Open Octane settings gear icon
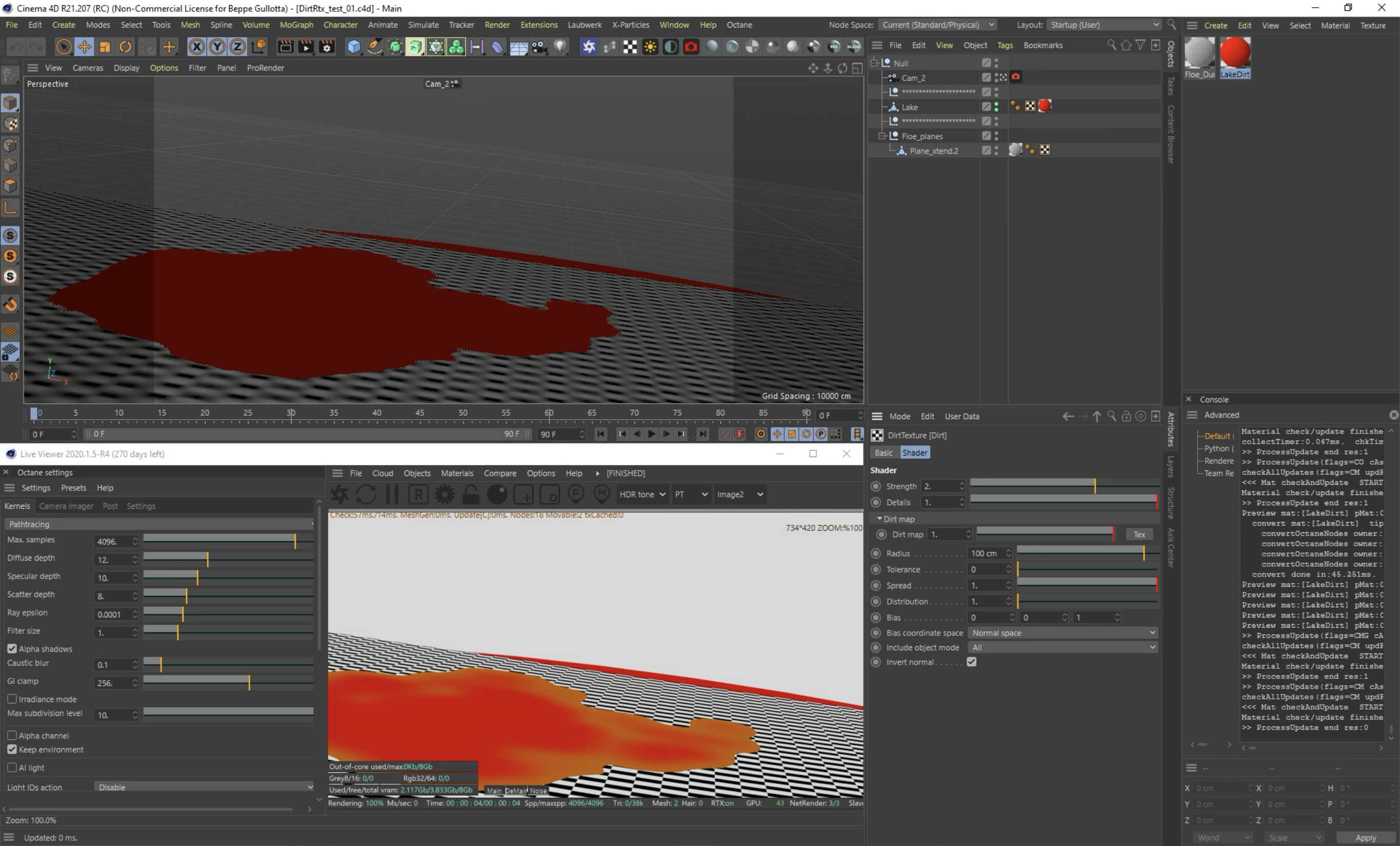Viewport: 1400px width, 846px height. (444, 494)
